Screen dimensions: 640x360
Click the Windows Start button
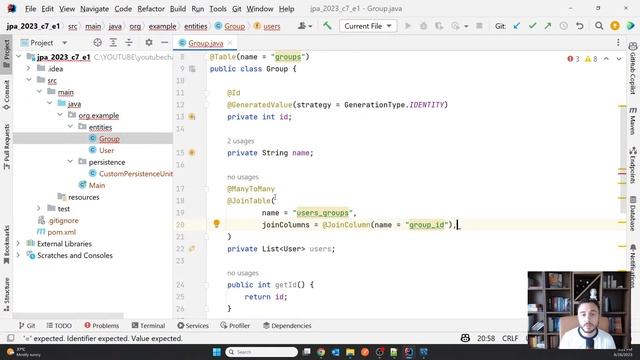pos(217,352)
